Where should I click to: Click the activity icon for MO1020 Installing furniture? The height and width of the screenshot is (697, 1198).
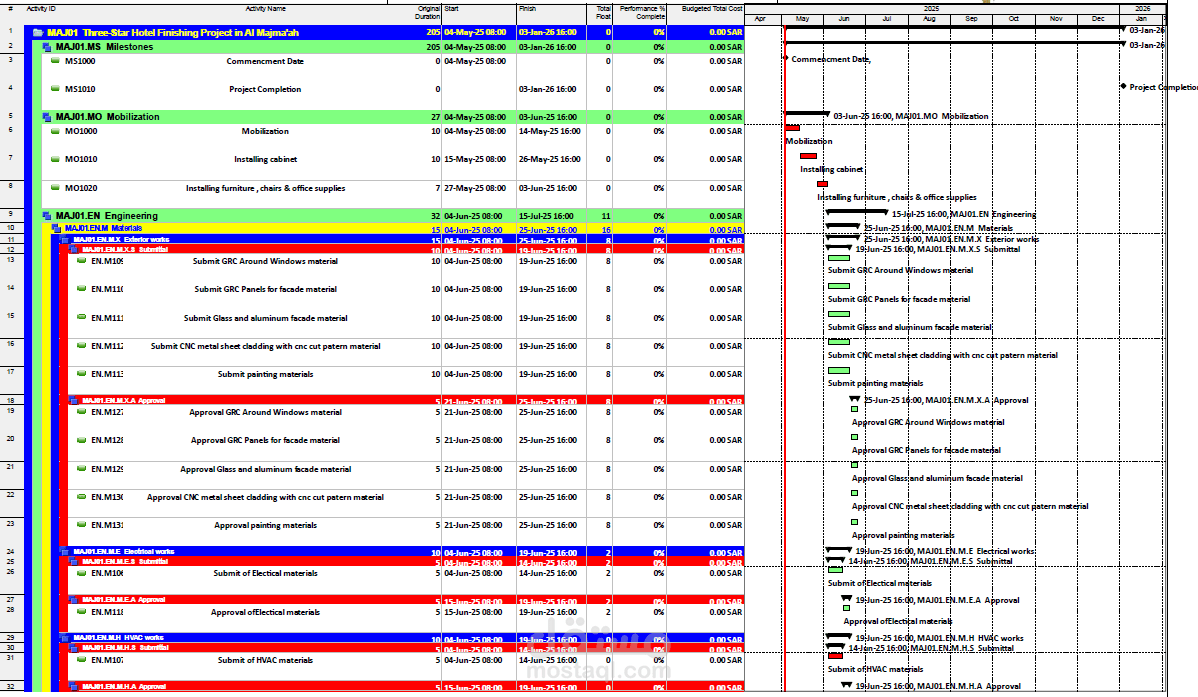pyautogui.click(x=55, y=187)
